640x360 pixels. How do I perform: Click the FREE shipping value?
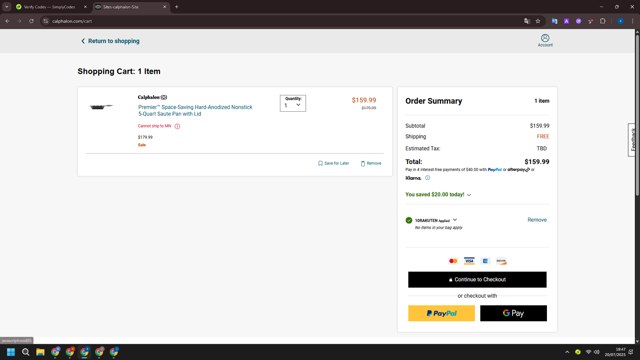coord(542,137)
